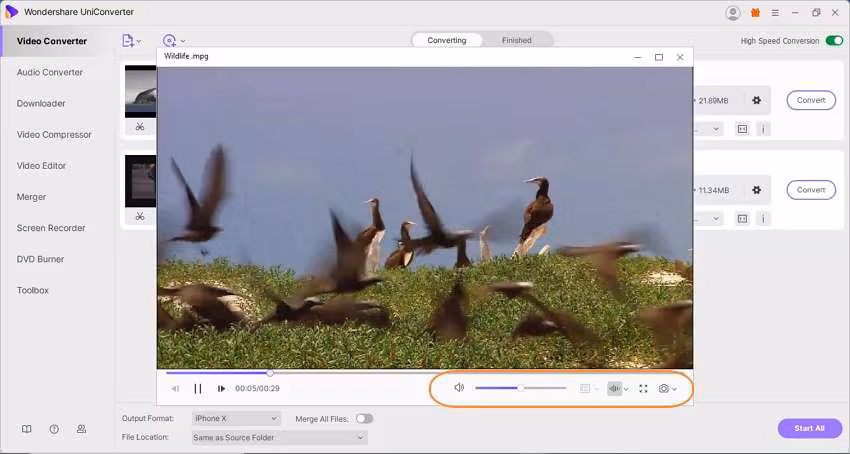Convert the 11.34MB video
850x454 pixels.
coord(811,190)
